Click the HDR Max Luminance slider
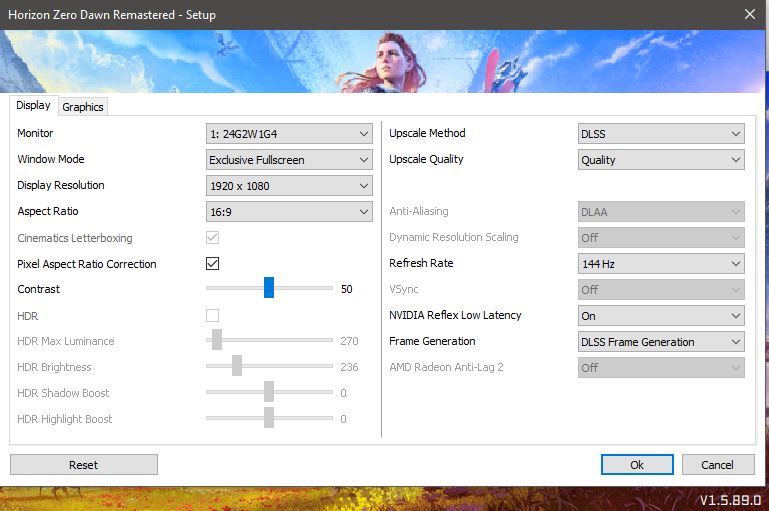 [x=269, y=340]
